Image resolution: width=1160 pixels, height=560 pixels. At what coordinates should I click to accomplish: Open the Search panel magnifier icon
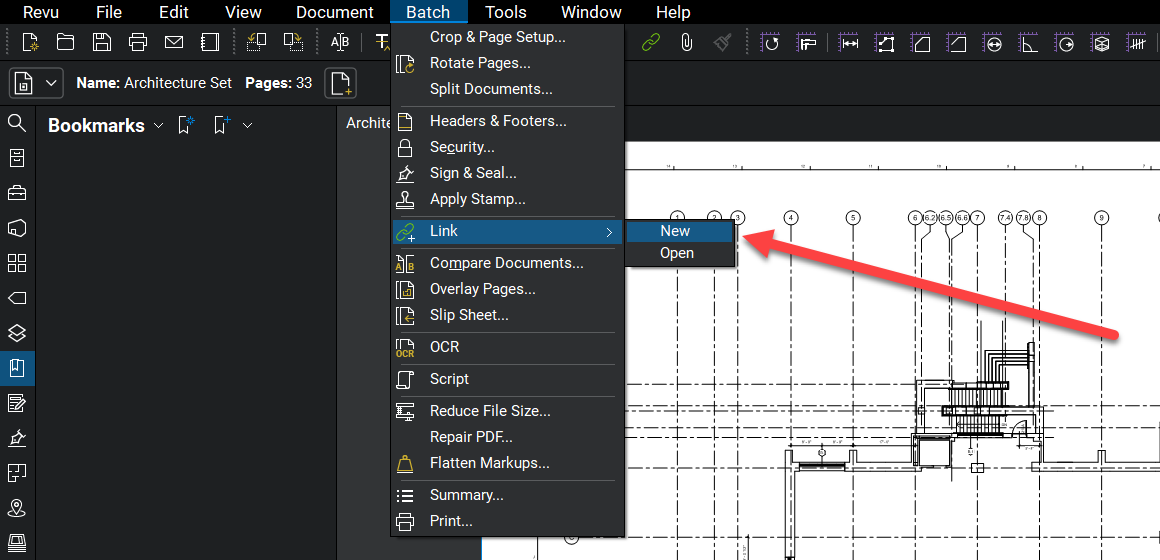coord(17,123)
